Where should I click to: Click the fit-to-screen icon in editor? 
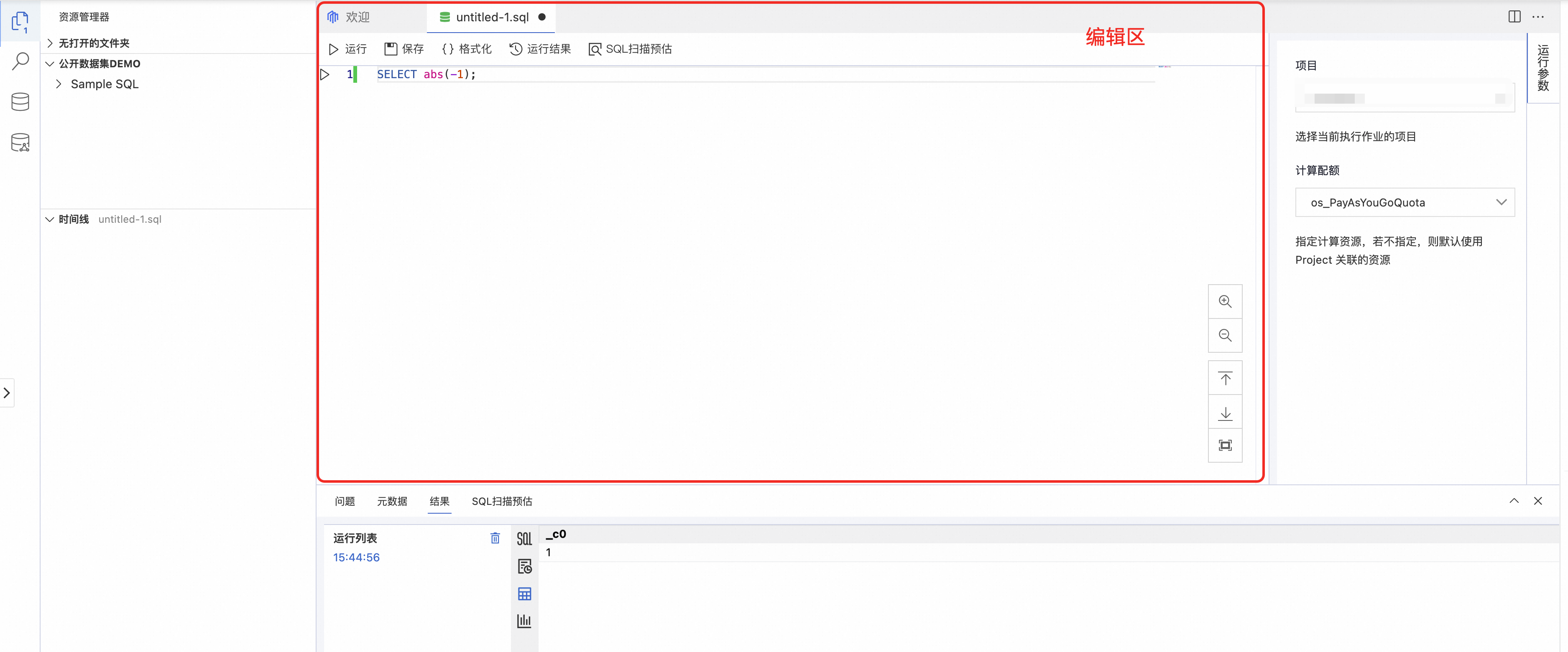coord(1225,445)
